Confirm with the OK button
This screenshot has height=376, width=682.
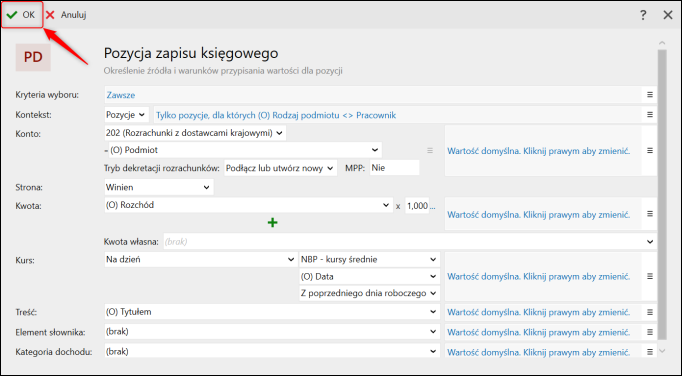(22, 15)
